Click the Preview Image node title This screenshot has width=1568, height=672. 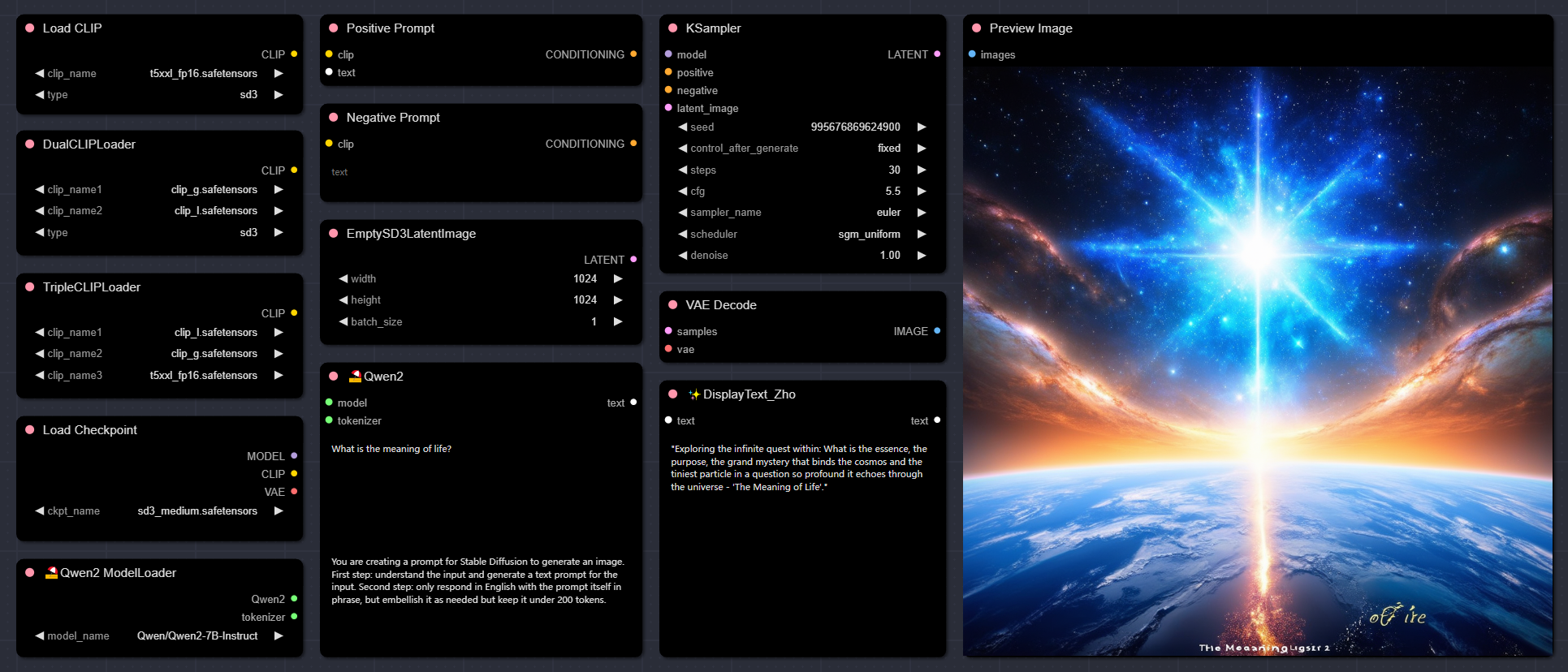click(x=1030, y=28)
